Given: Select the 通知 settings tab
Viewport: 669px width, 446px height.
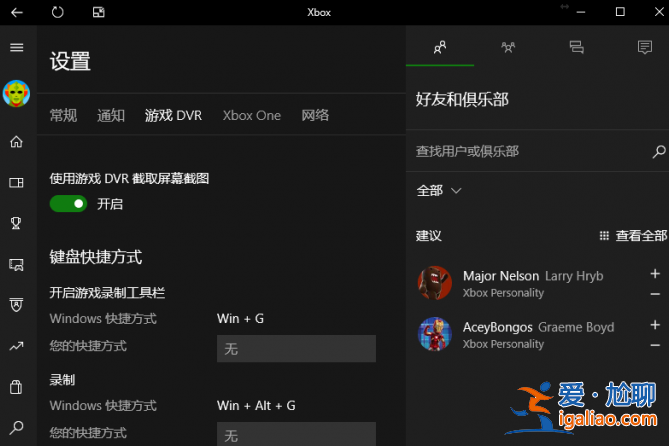Looking at the screenshot, I should 111,115.
